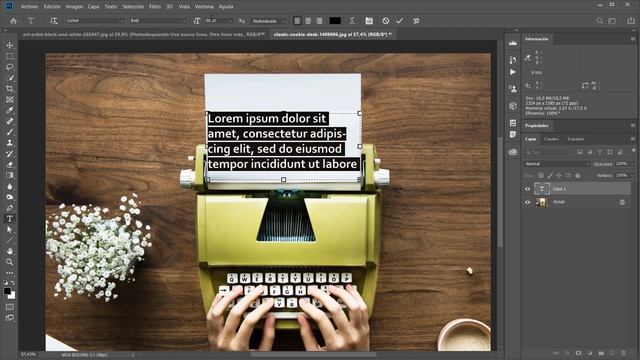Click the background color swatch

click(12, 296)
